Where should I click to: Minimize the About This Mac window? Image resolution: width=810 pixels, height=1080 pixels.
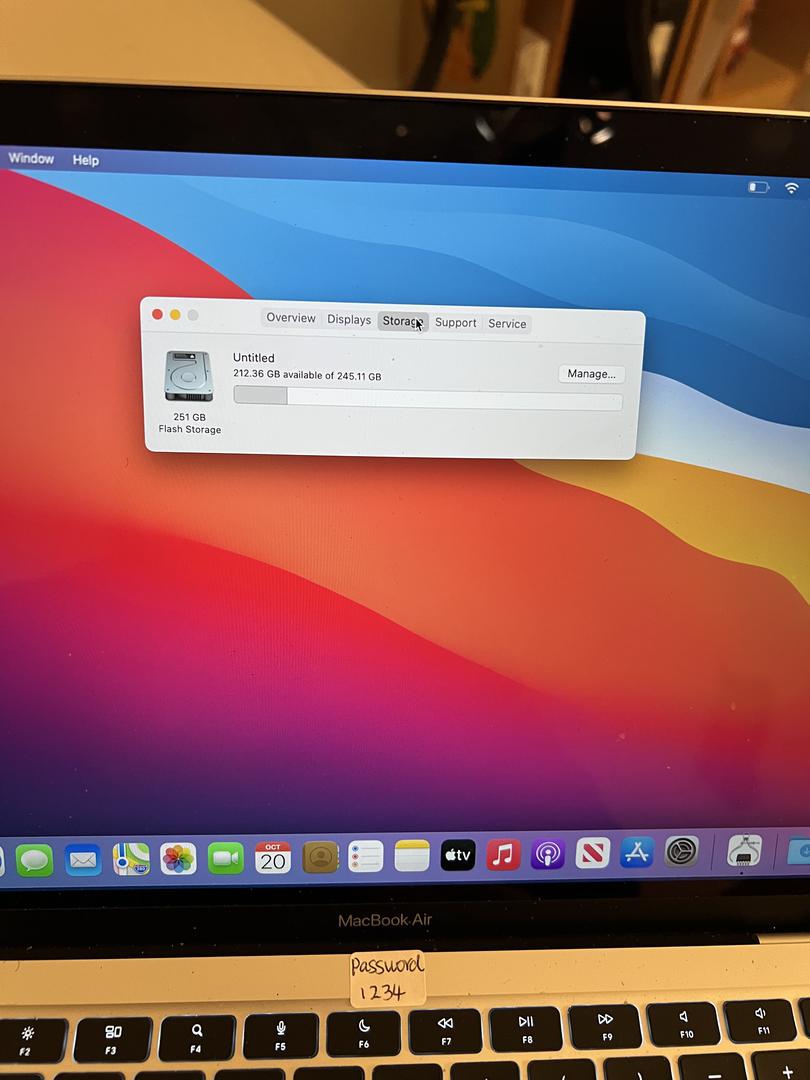coord(175,315)
